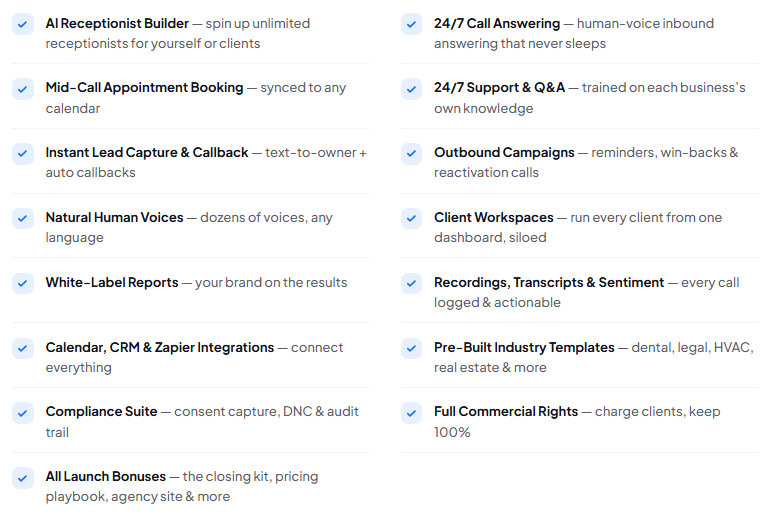Image resolution: width=776 pixels, height=517 pixels.
Task: Click the check icon beside Full Commercial Rights
Action: tap(411, 413)
